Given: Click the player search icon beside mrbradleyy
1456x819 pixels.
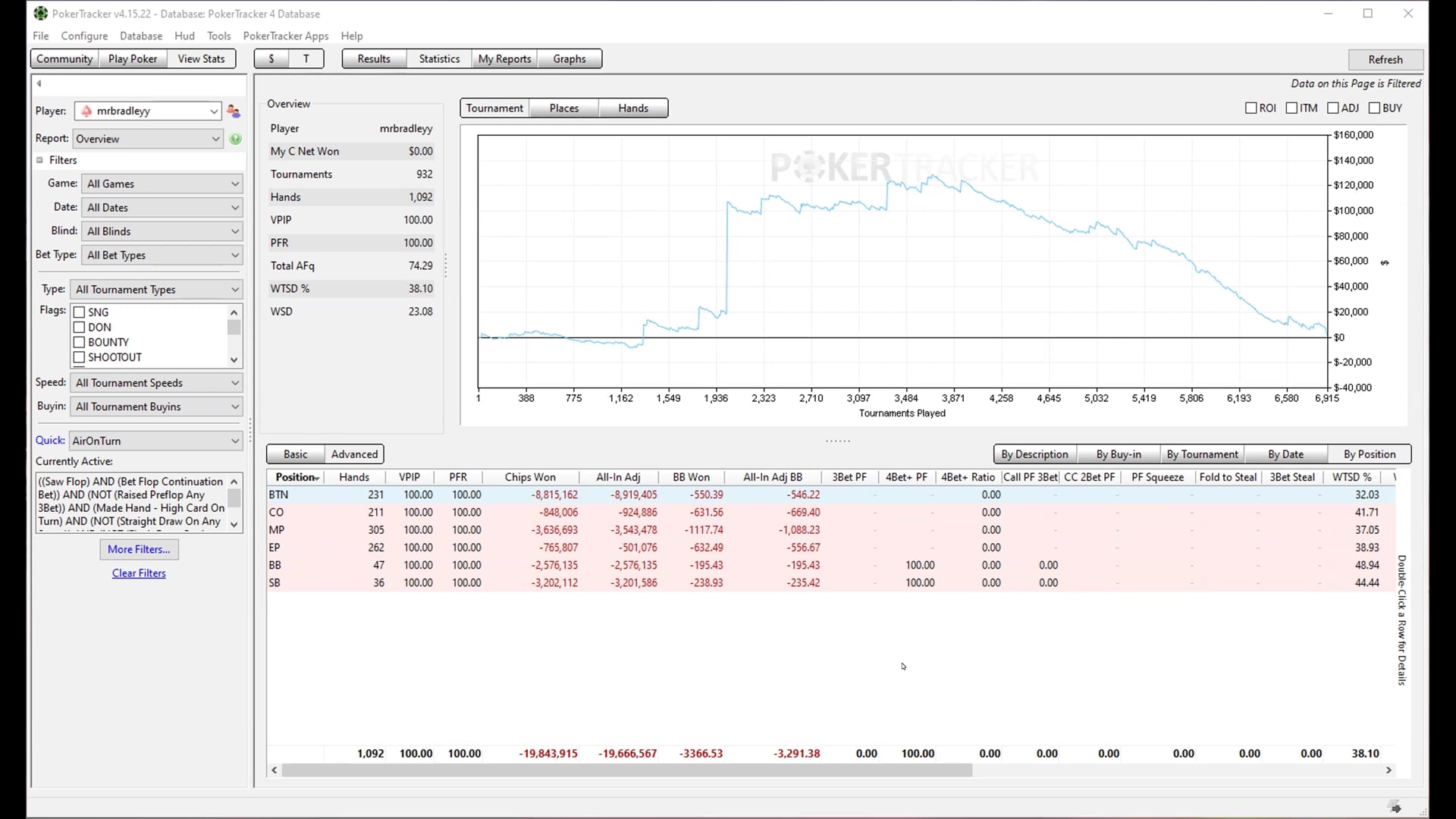Looking at the screenshot, I should [234, 111].
